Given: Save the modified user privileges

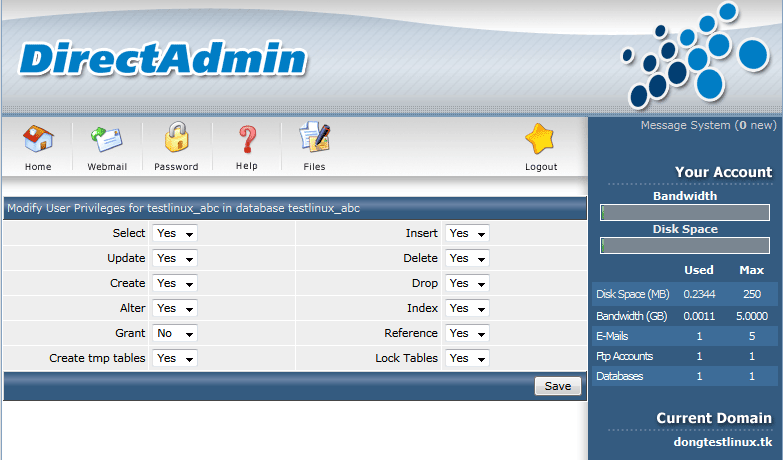Looking at the screenshot, I should coord(558,386).
